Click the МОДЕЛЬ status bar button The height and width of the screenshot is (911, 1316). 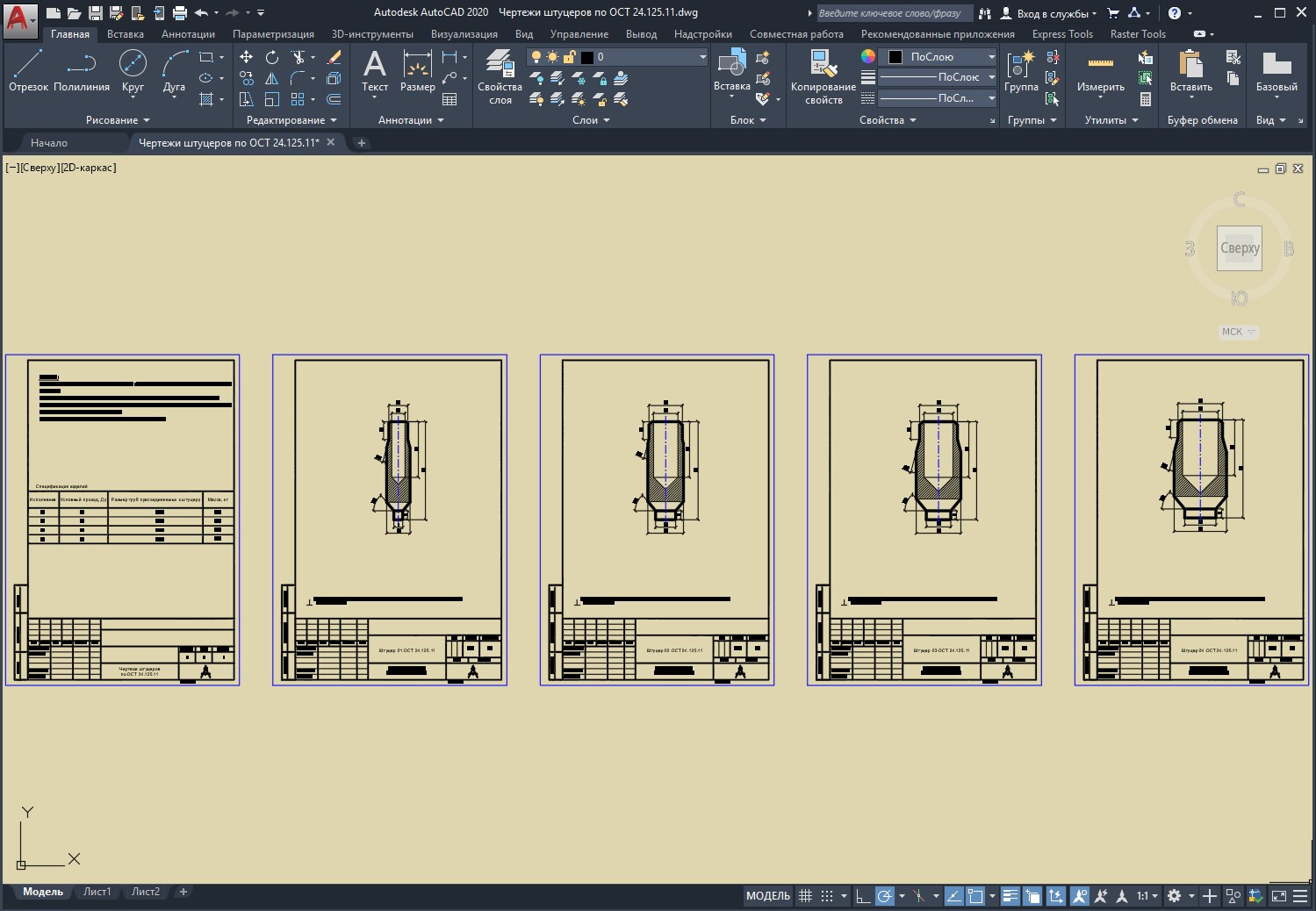(767, 896)
